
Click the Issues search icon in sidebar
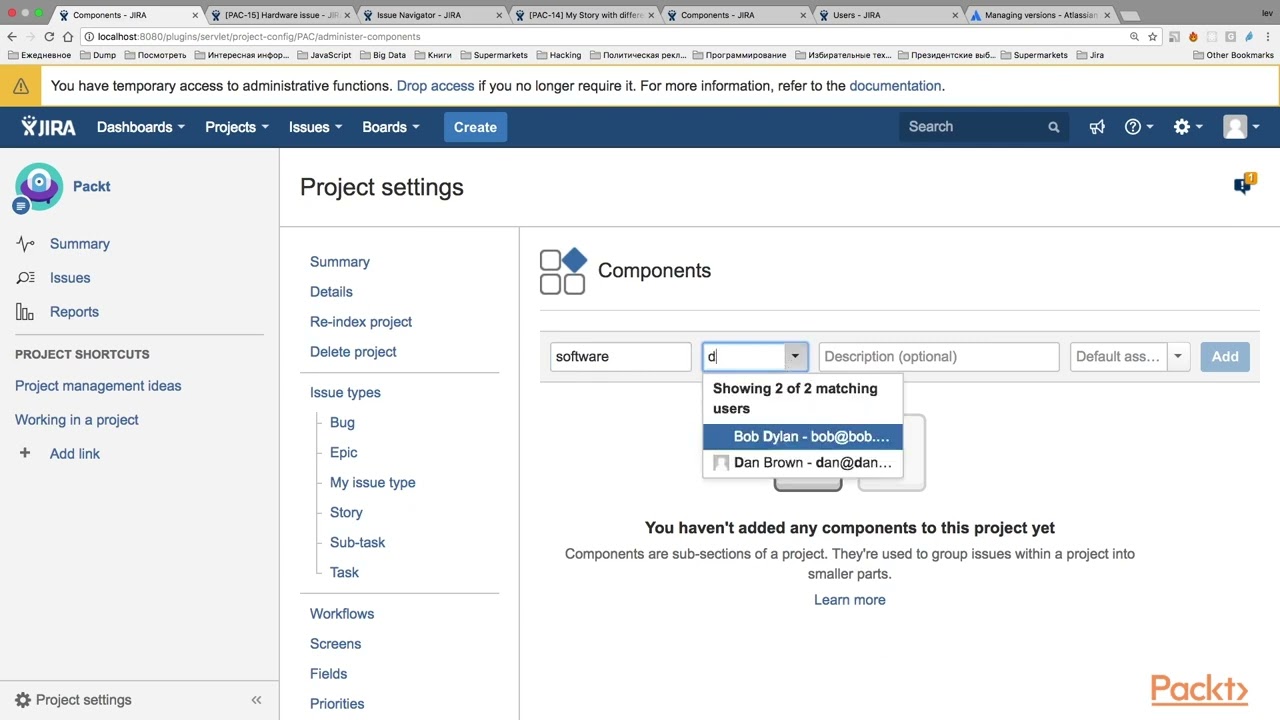click(x=25, y=278)
